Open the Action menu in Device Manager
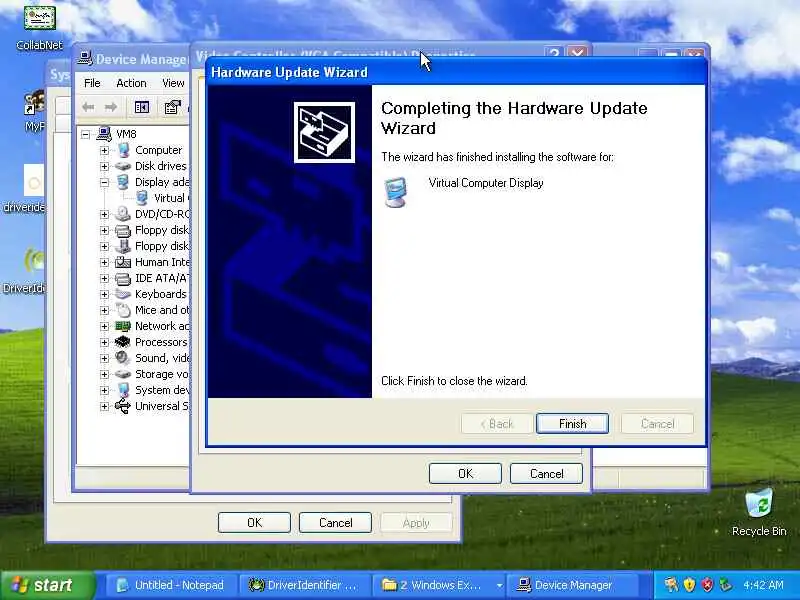The height and width of the screenshot is (600, 800). coord(131,83)
